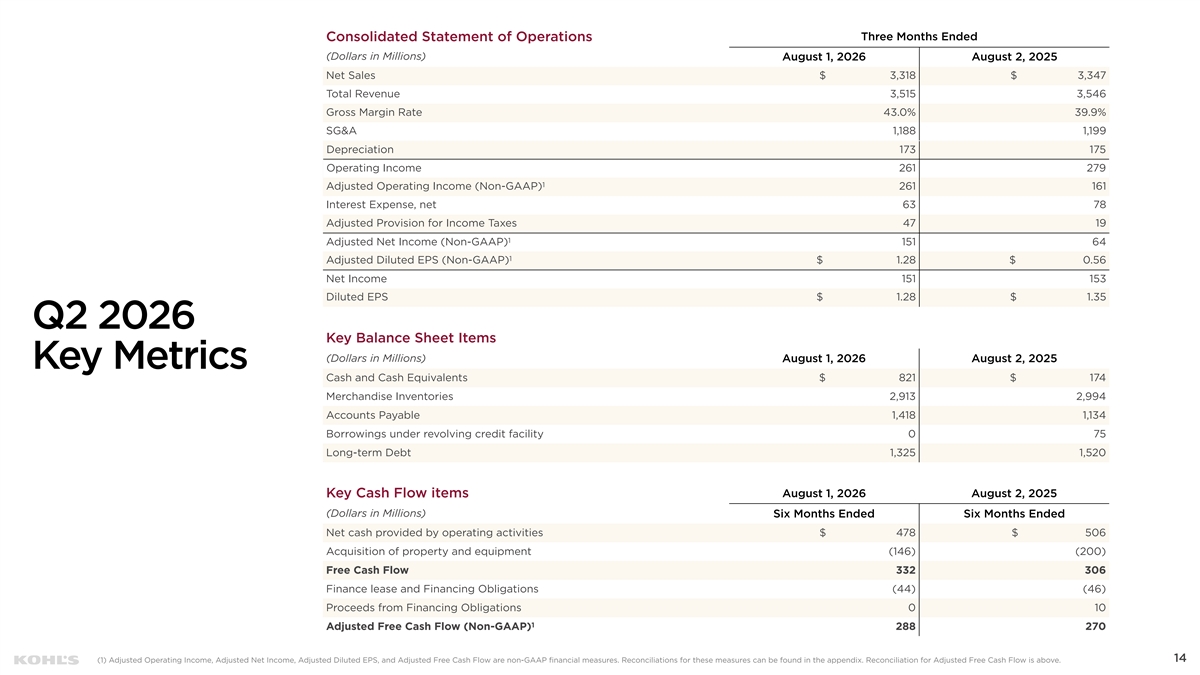
Task: Click the page number 14
Action: (1180, 658)
